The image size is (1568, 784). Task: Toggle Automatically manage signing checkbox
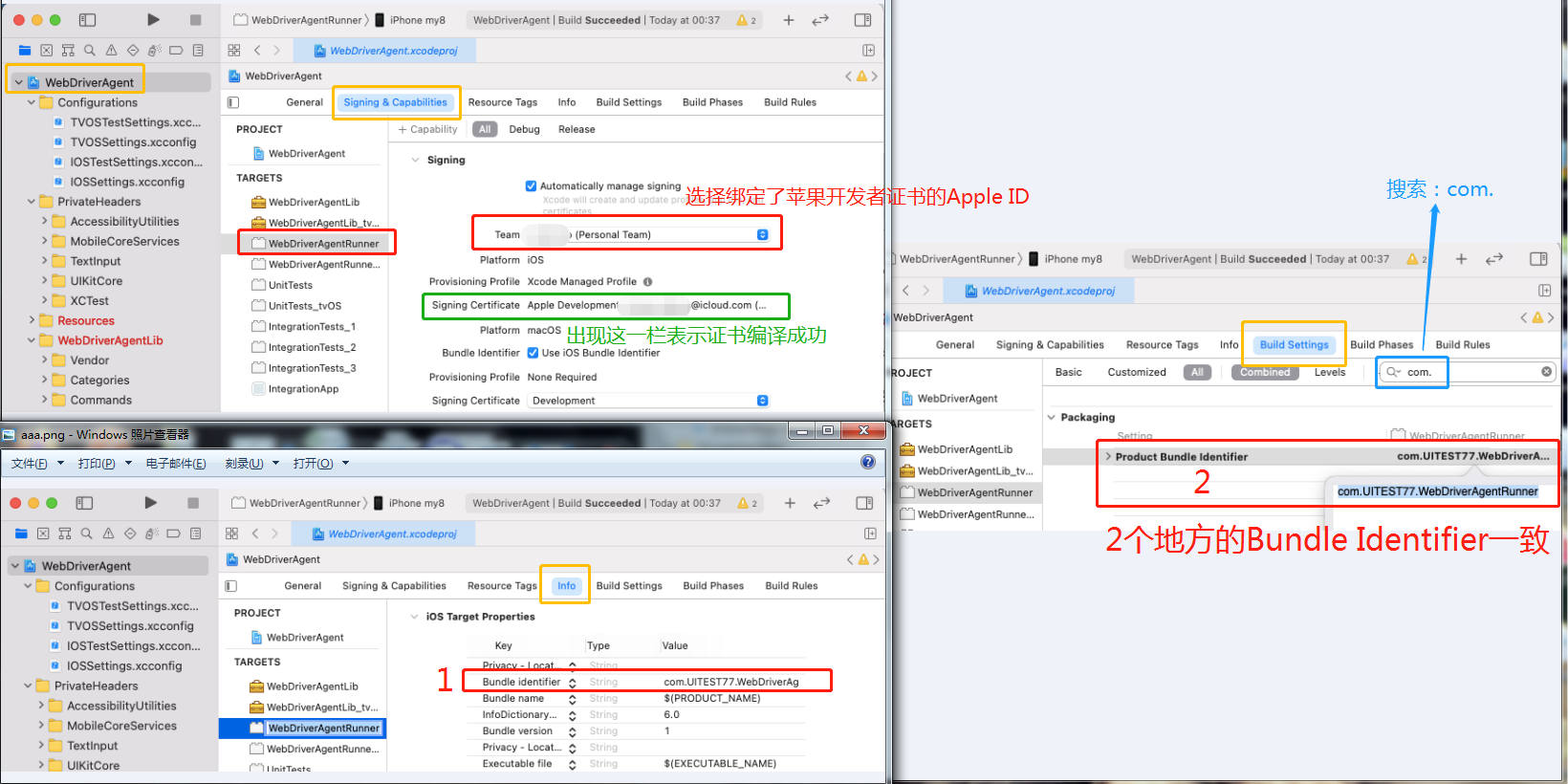pyautogui.click(x=531, y=185)
